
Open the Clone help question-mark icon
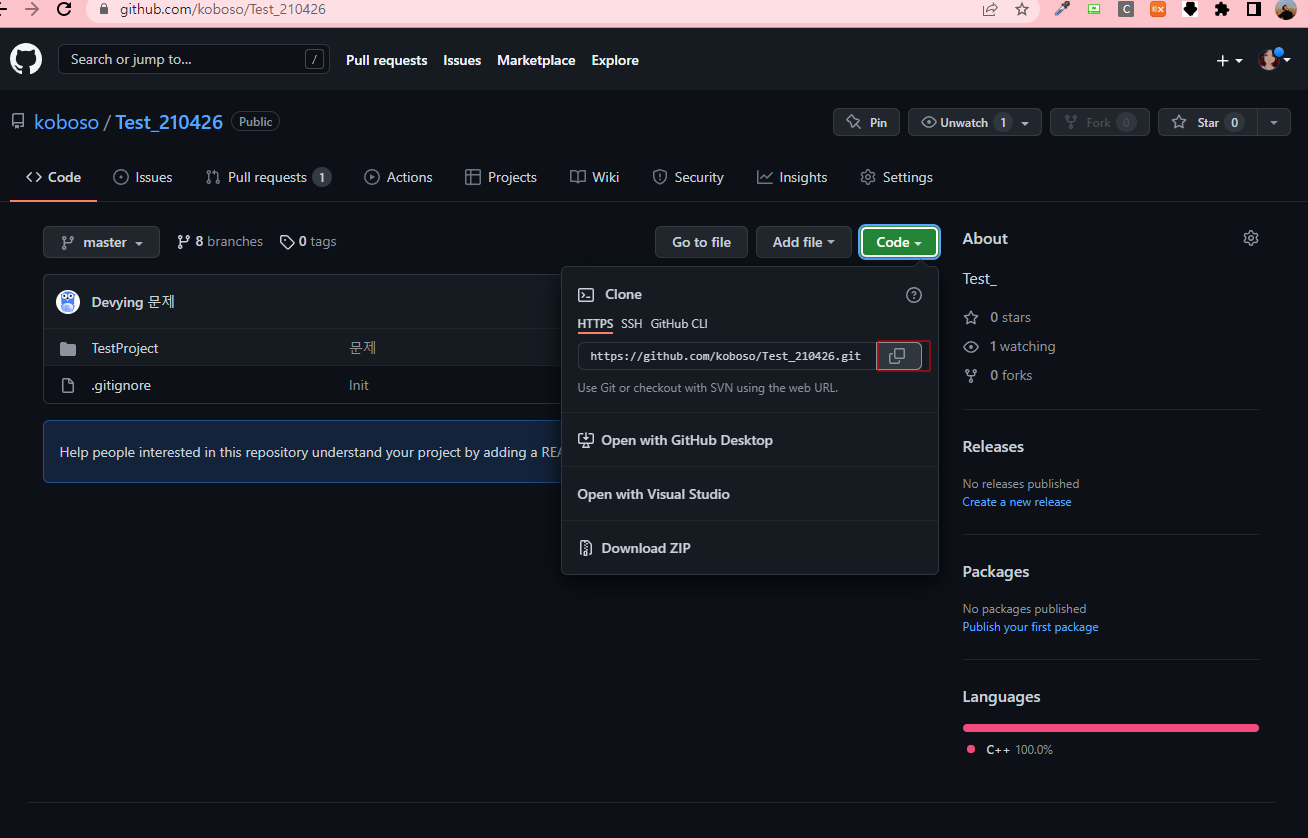tap(913, 295)
